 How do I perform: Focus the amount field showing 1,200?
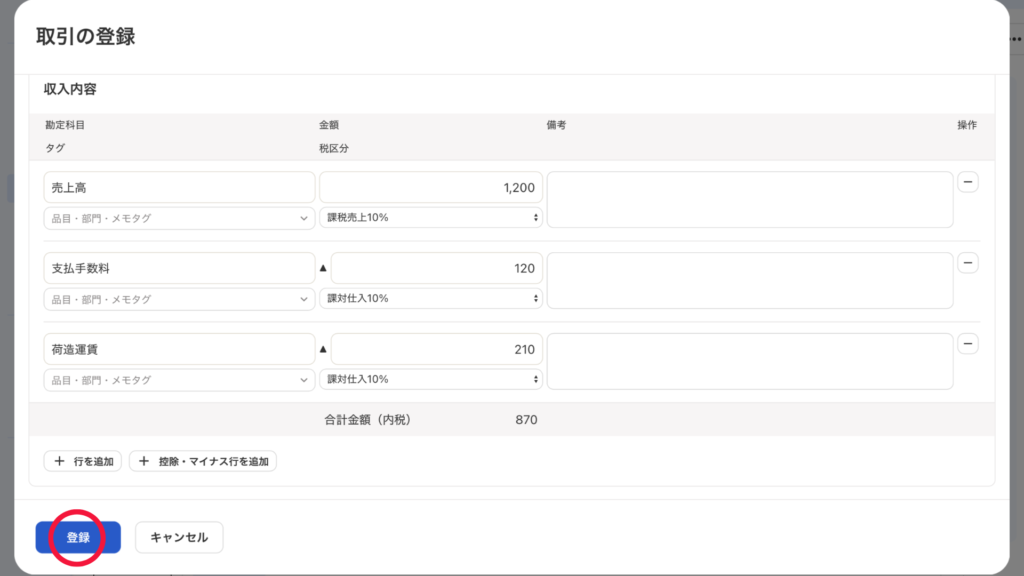tap(431, 187)
